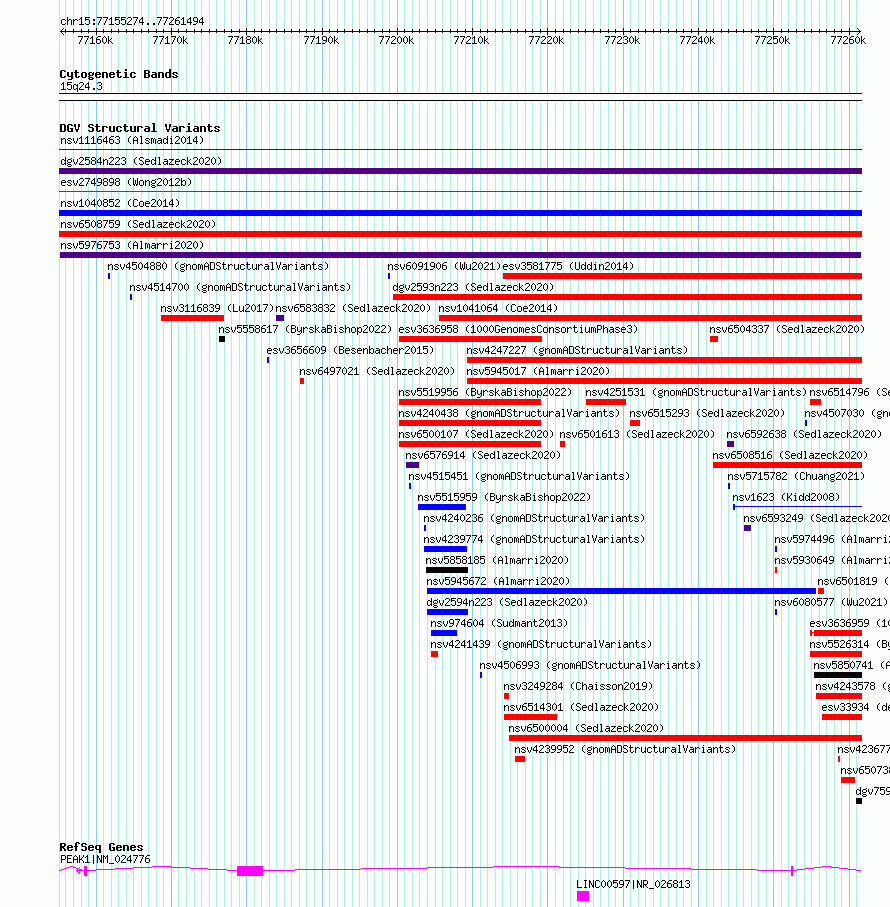Viewport: 890px width, 907px height.
Task: Open nsv4240438 (gnomADStructuralVariants) label
Action: tap(509, 414)
